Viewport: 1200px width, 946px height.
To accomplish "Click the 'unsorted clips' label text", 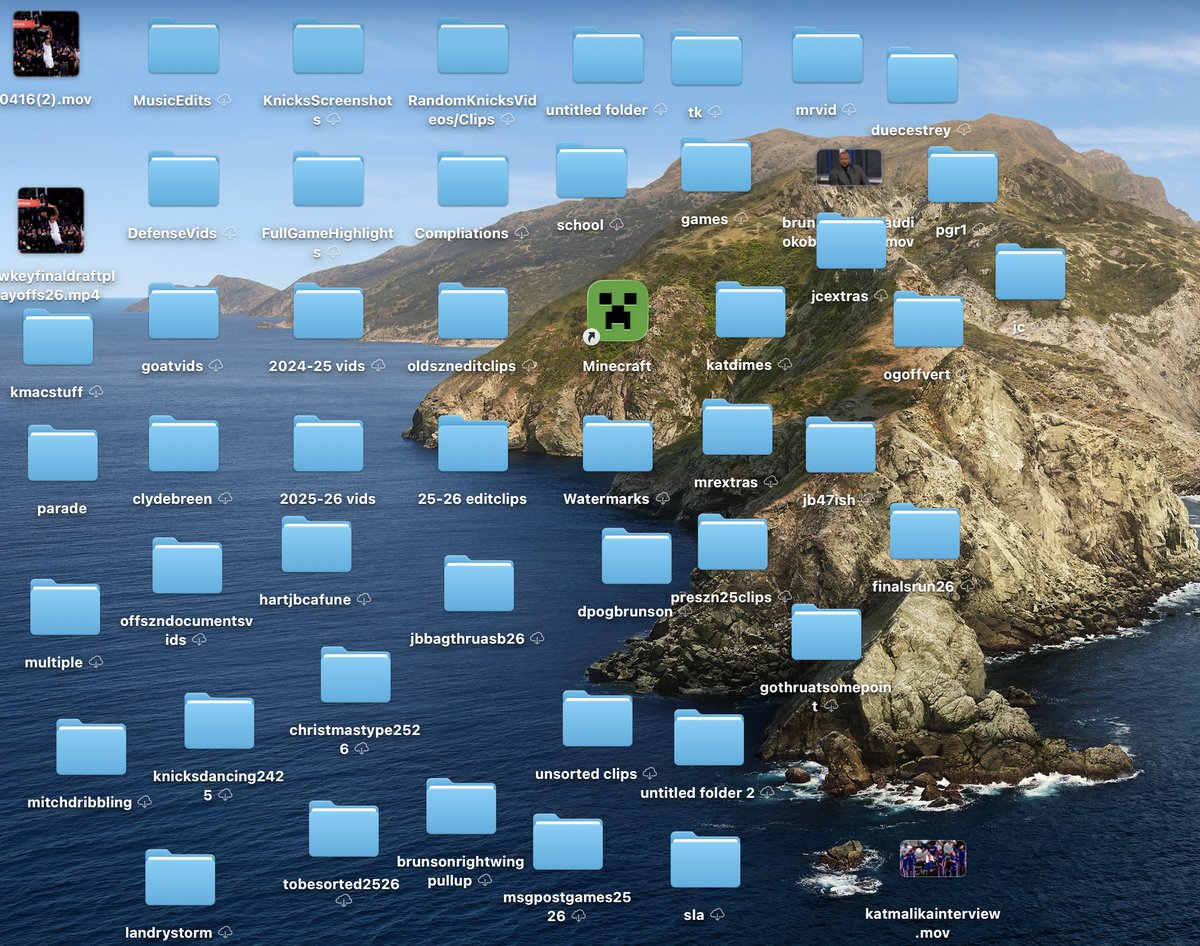I will coord(586,774).
